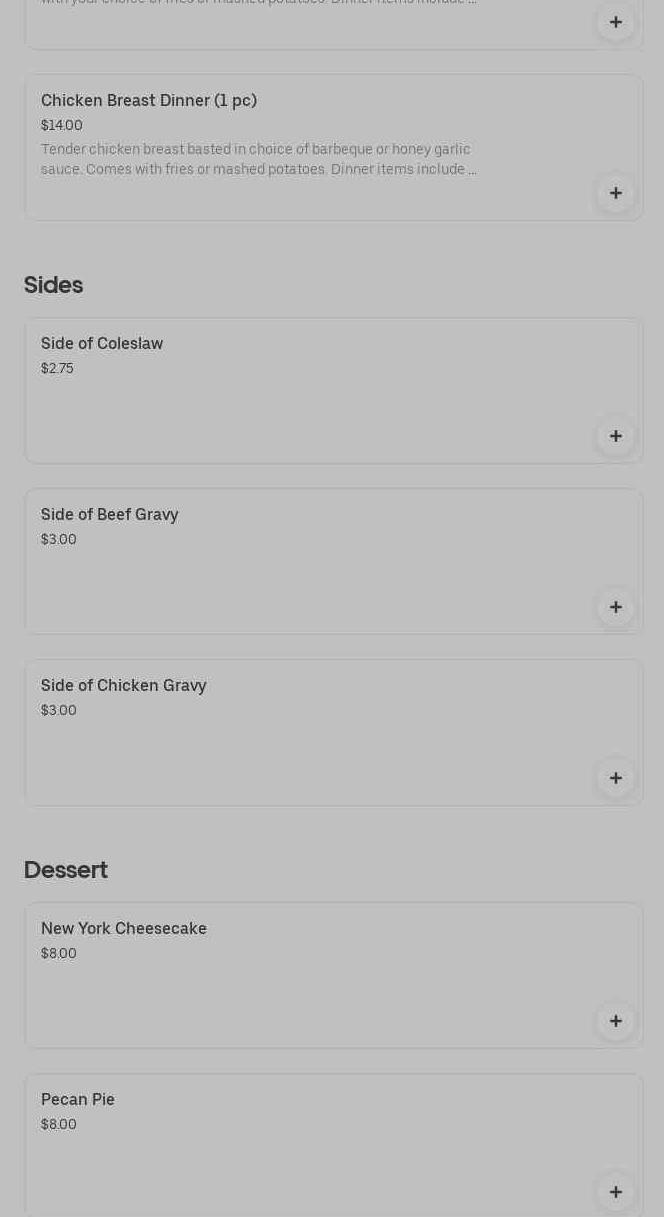Click the $8.00 price under Pecan Pie
664x1217 pixels.
(59, 1125)
